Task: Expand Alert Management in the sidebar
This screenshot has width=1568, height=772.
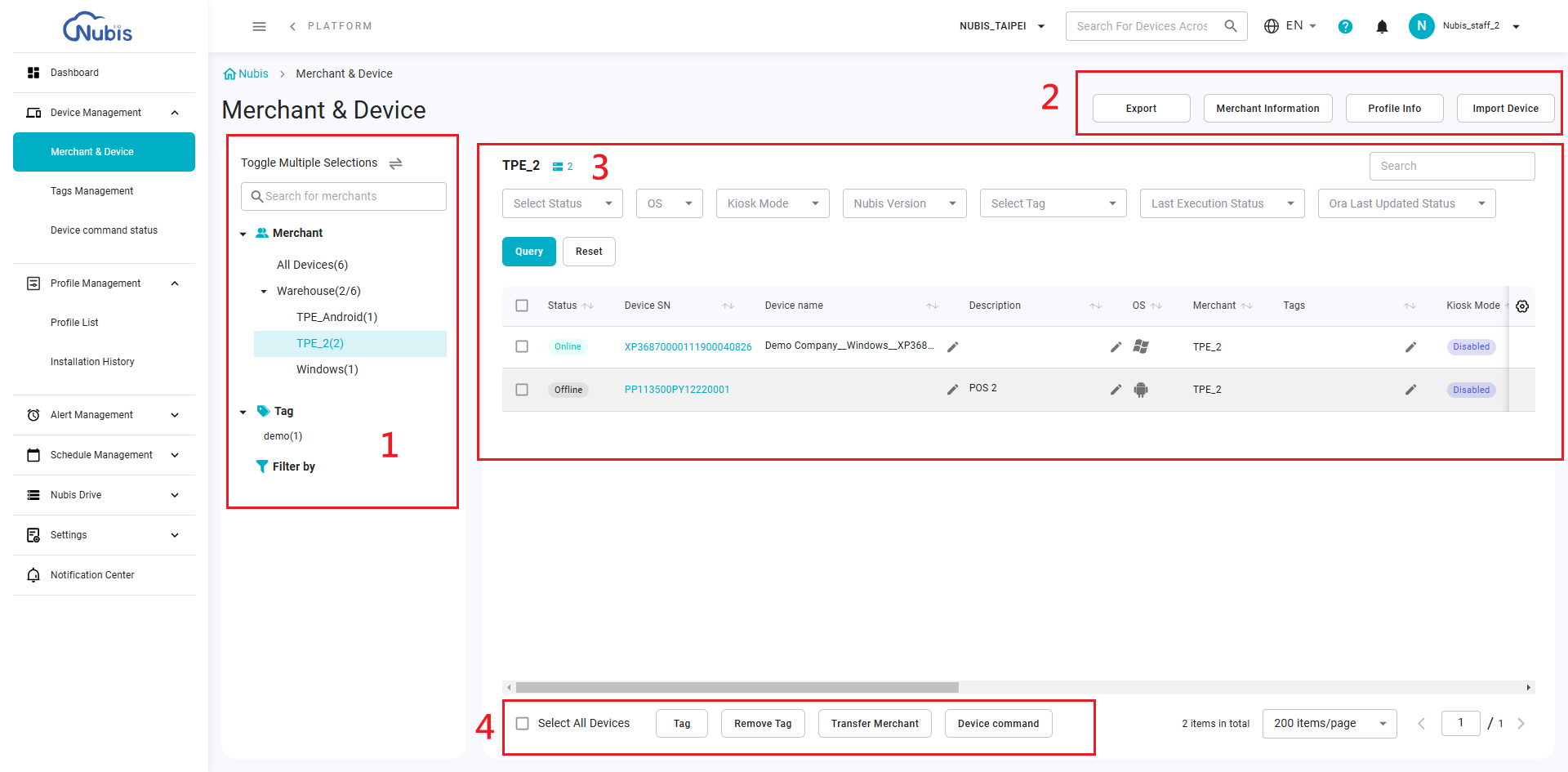Action: pos(104,415)
